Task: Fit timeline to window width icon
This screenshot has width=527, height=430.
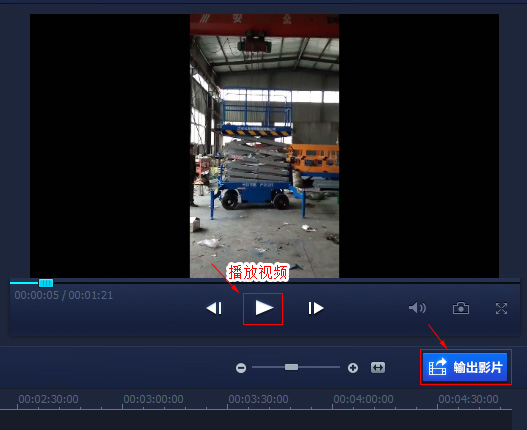Action: tap(378, 367)
